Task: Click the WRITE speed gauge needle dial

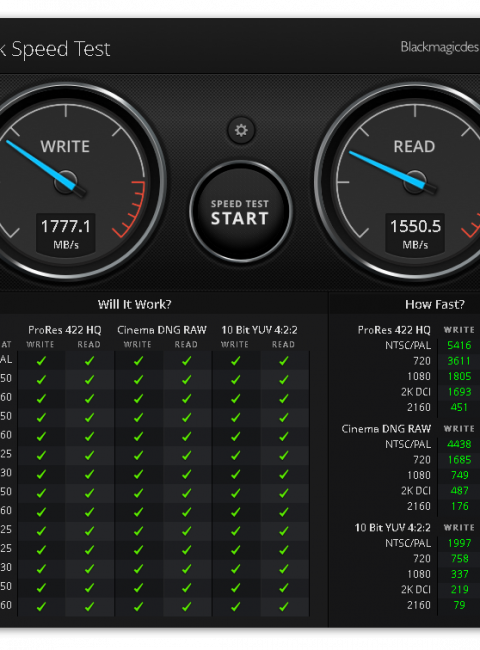Action: pyautogui.click(x=65, y=182)
